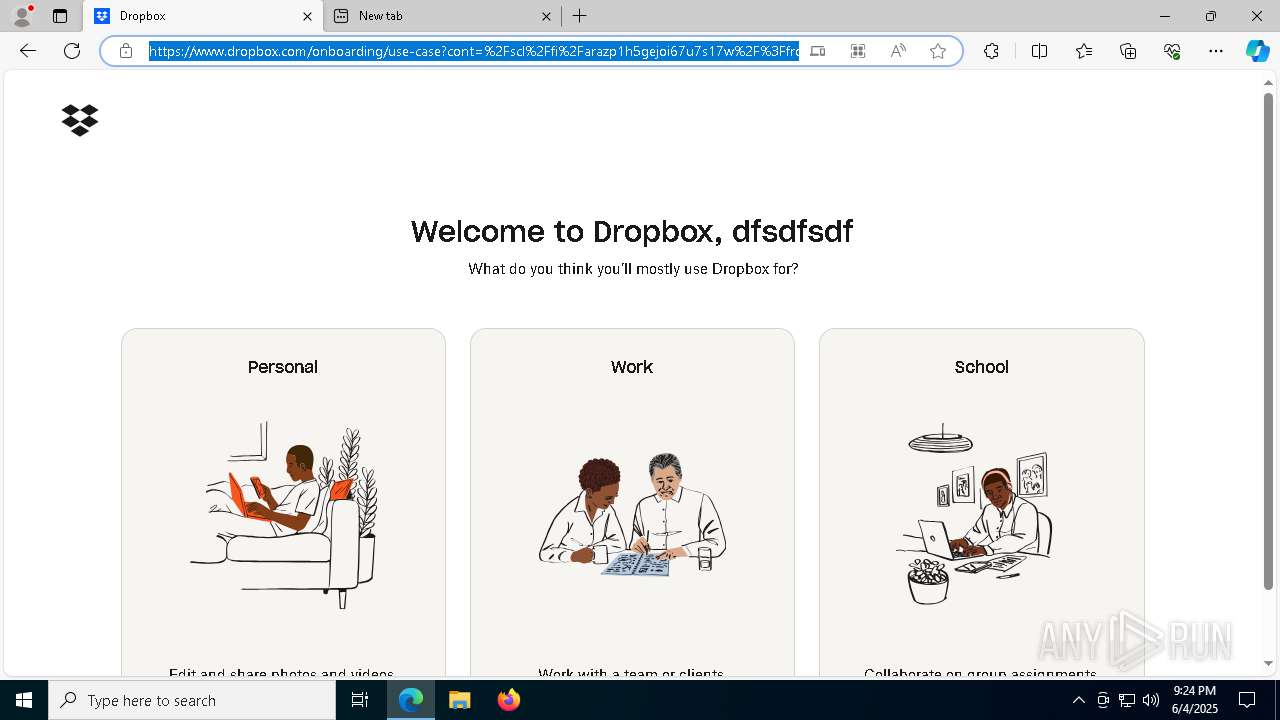The height and width of the screenshot is (720, 1280).
Task: Close the New tab tab
Action: coord(546,16)
